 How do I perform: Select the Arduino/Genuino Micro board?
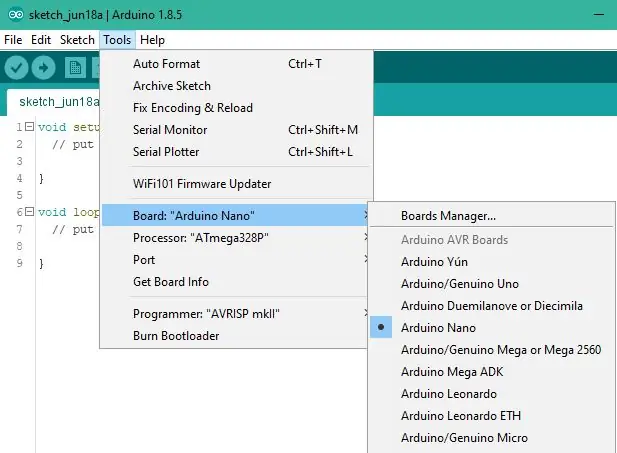[492, 438]
